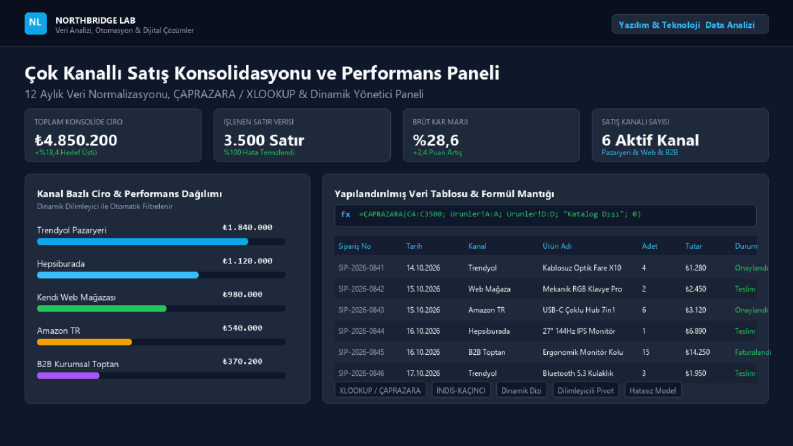Viewport: 793px width, 446px height.
Task: Click the Trendyol Pazaryeri progress bar
Action: coord(161,242)
